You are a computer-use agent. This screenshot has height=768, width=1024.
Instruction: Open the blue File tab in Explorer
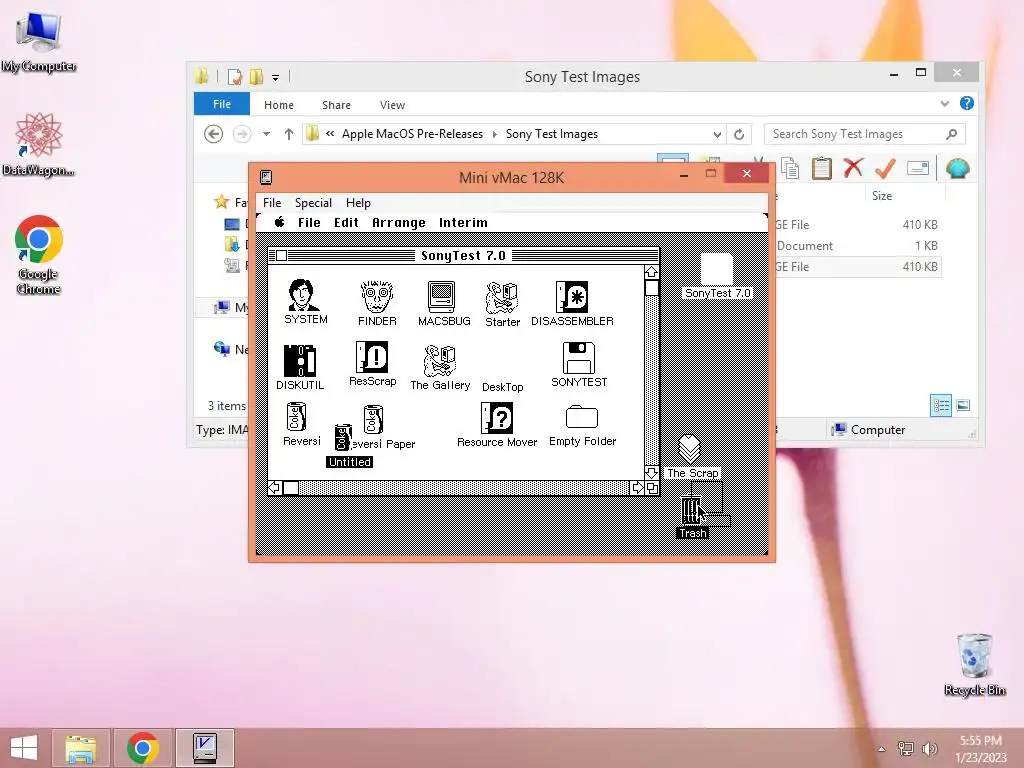[222, 104]
